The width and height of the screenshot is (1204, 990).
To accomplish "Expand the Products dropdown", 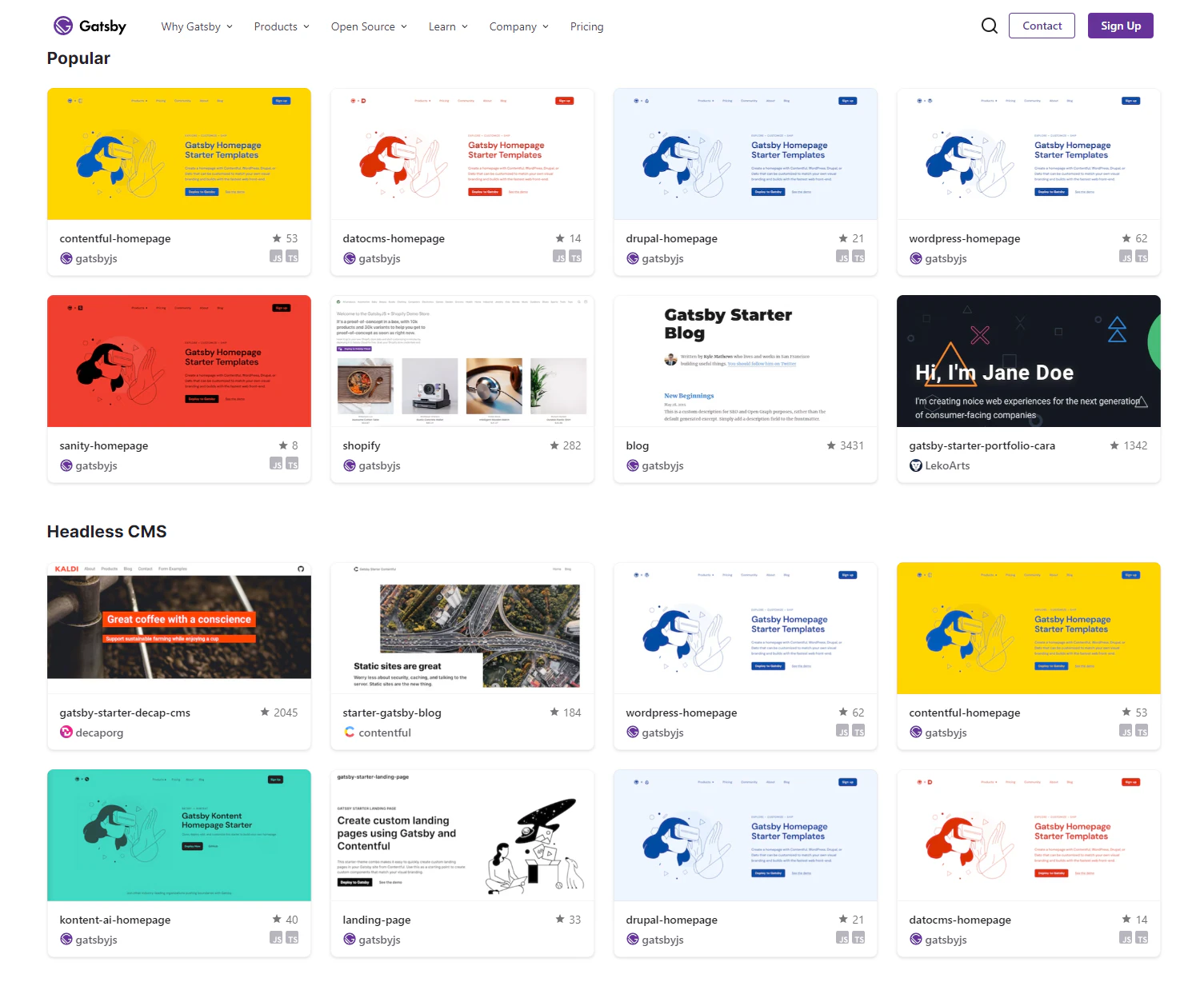I will [282, 26].
